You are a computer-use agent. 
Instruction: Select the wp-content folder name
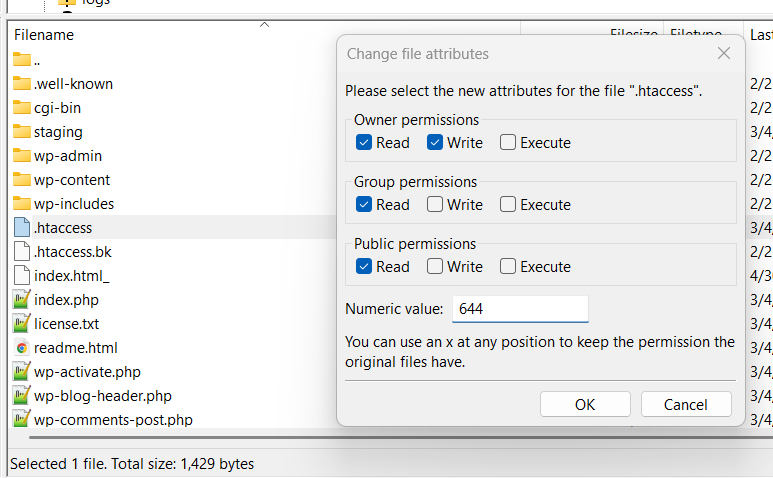(x=72, y=180)
